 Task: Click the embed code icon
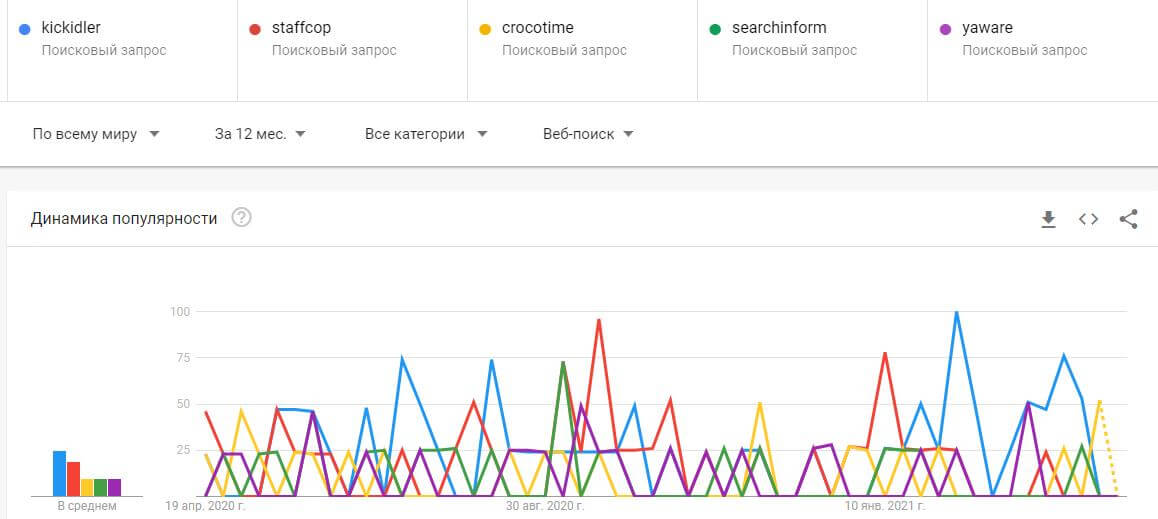coord(1088,219)
